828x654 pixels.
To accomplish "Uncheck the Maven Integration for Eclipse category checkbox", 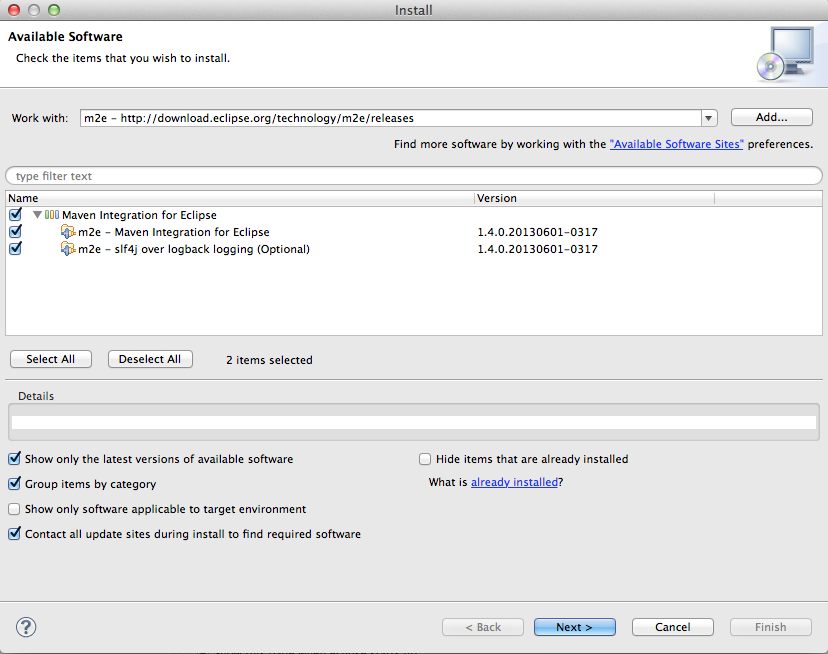I will 15,214.
